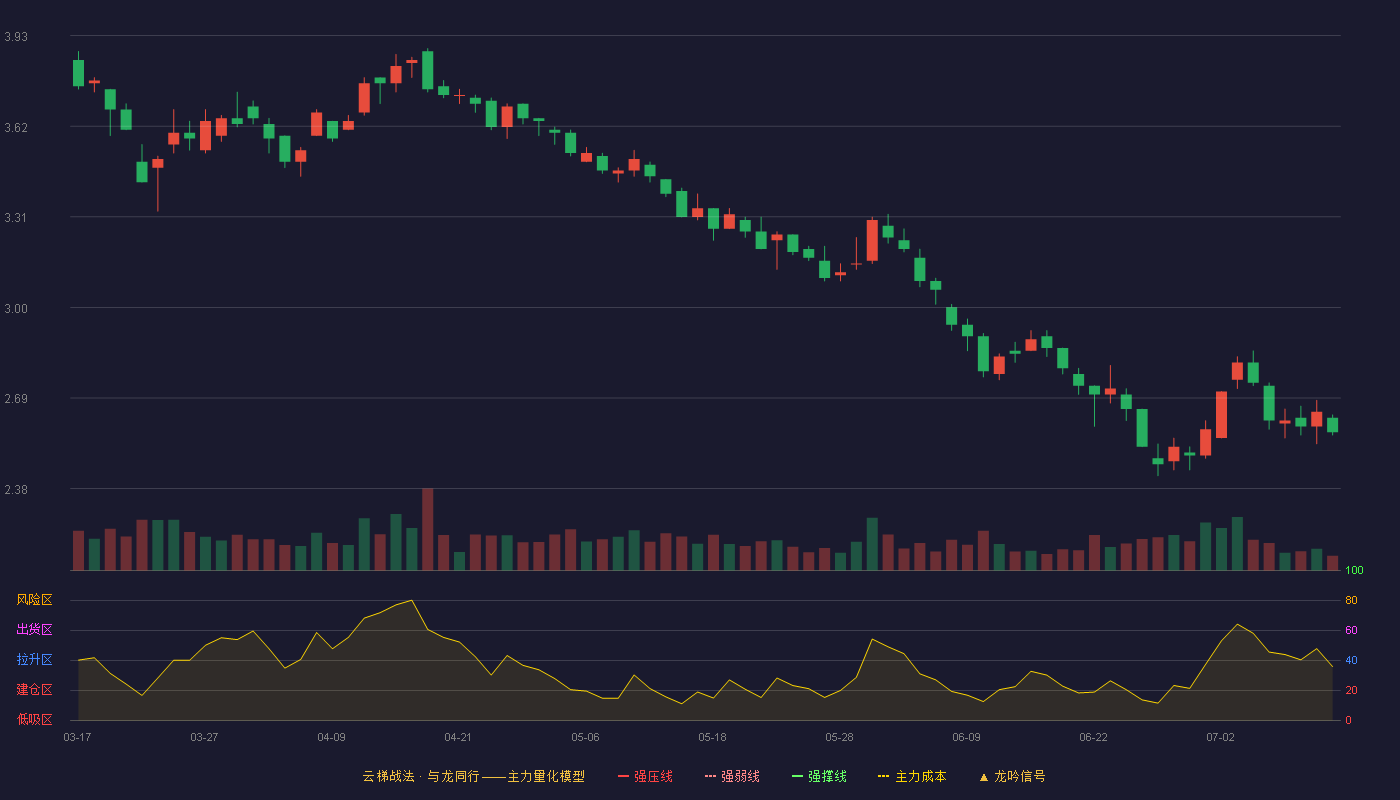Toggle the 强撑线 legend entry

[819, 776]
